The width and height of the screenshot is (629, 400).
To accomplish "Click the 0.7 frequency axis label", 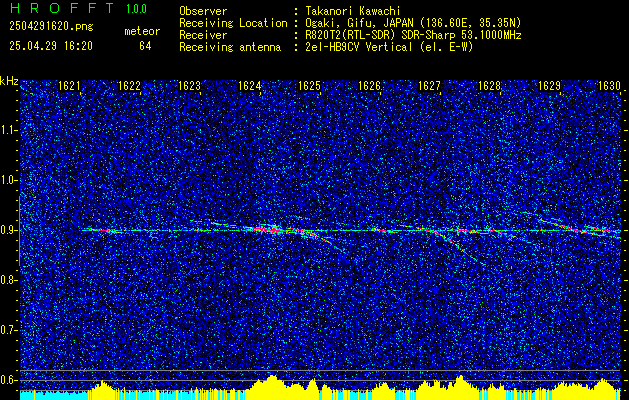I will pyautogui.click(x=8, y=330).
